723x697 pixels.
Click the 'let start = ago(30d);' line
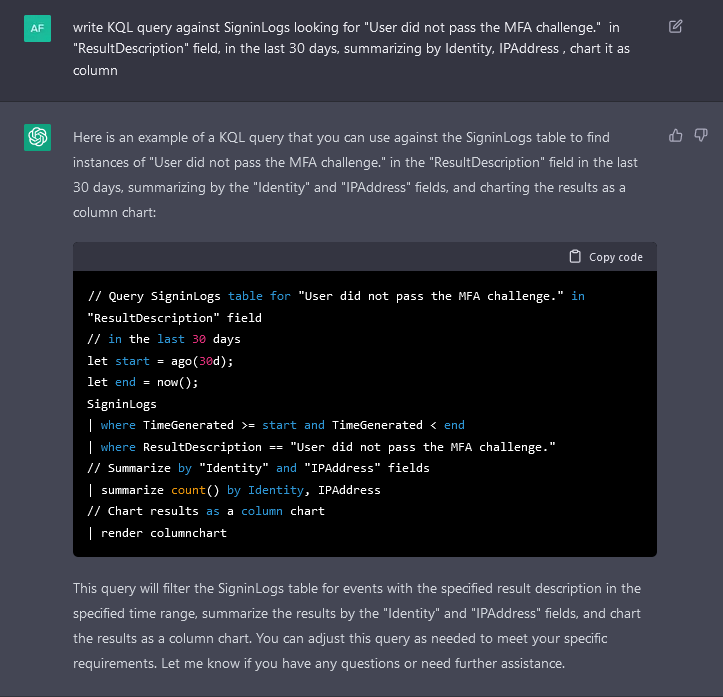[160, 361]
